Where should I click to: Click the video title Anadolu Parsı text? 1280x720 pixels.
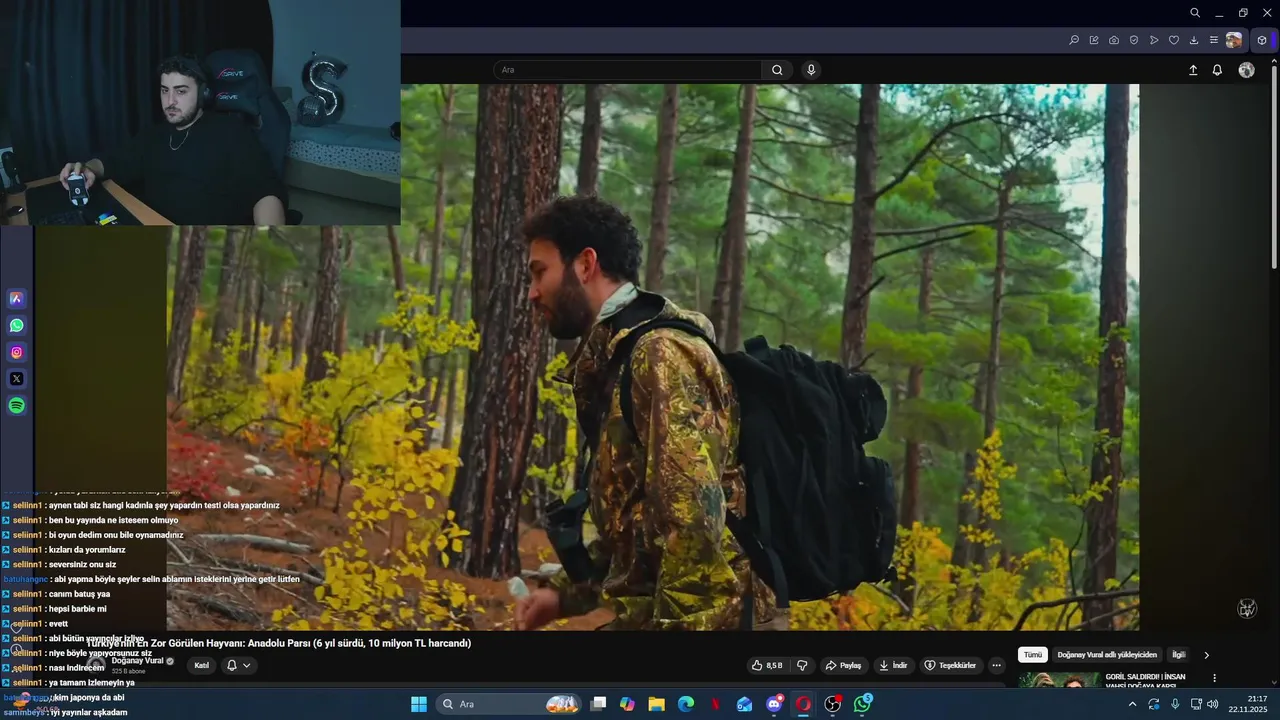coord(278,643)
